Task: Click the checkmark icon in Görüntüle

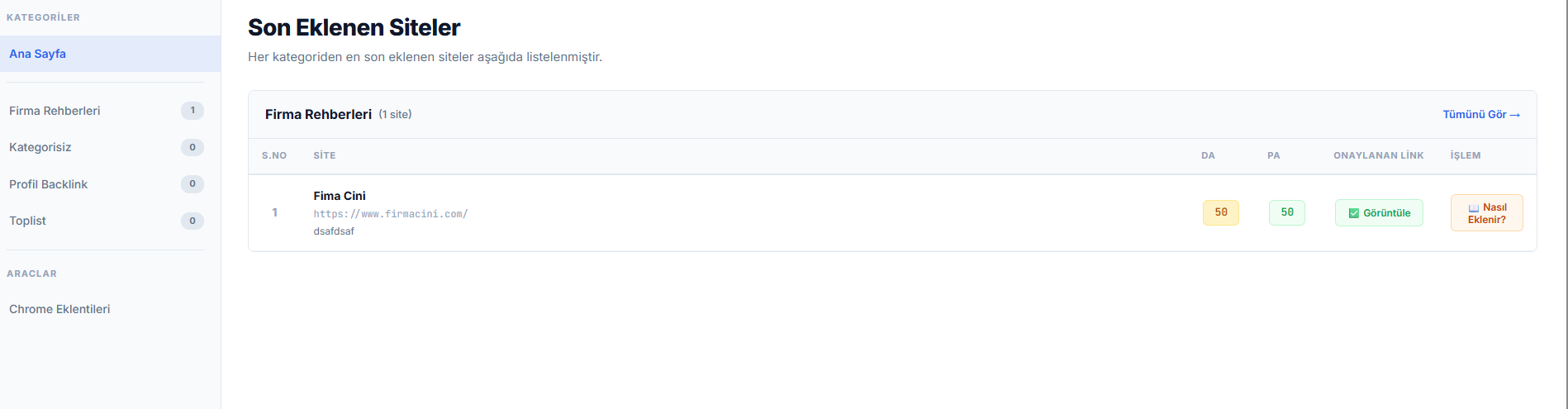Action: (1353, 213)
